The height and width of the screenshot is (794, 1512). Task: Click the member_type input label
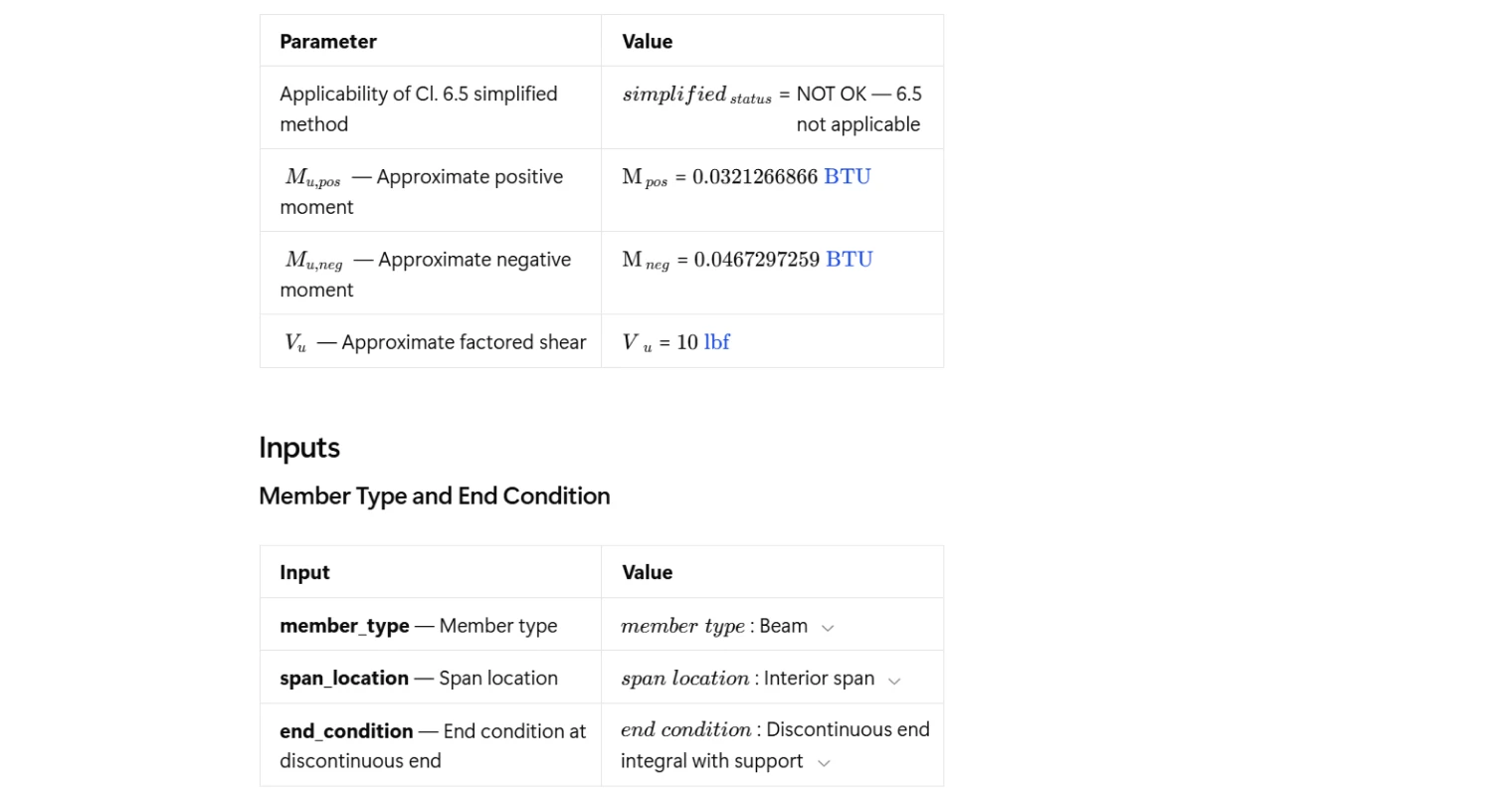pos(344,626)
